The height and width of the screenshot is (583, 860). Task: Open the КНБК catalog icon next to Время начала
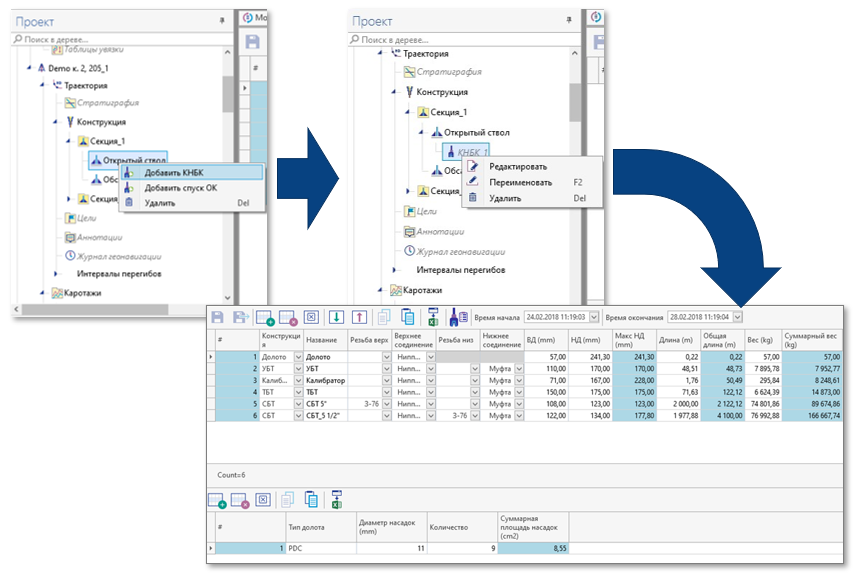pos(458,316)
